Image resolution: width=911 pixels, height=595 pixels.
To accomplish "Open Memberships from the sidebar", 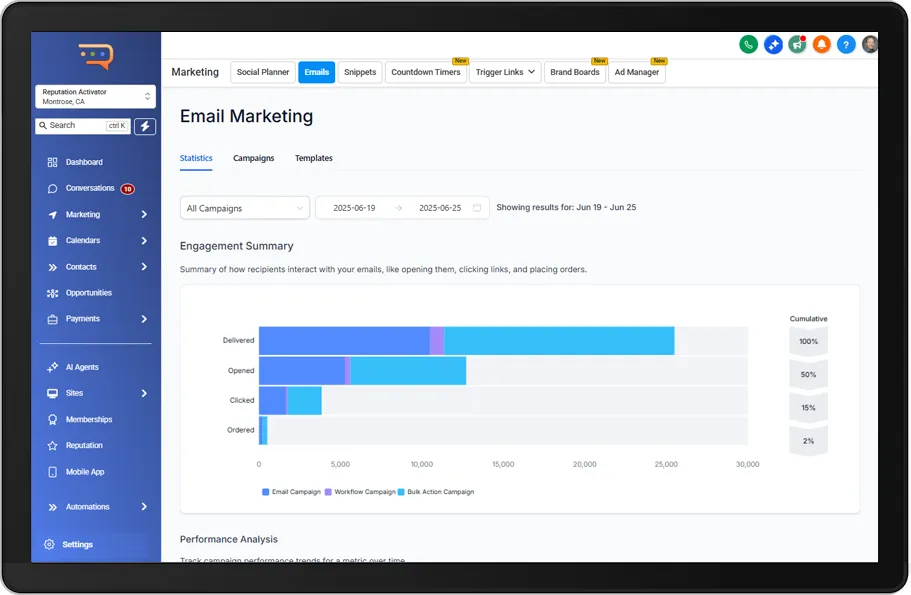I will (89, 420).
